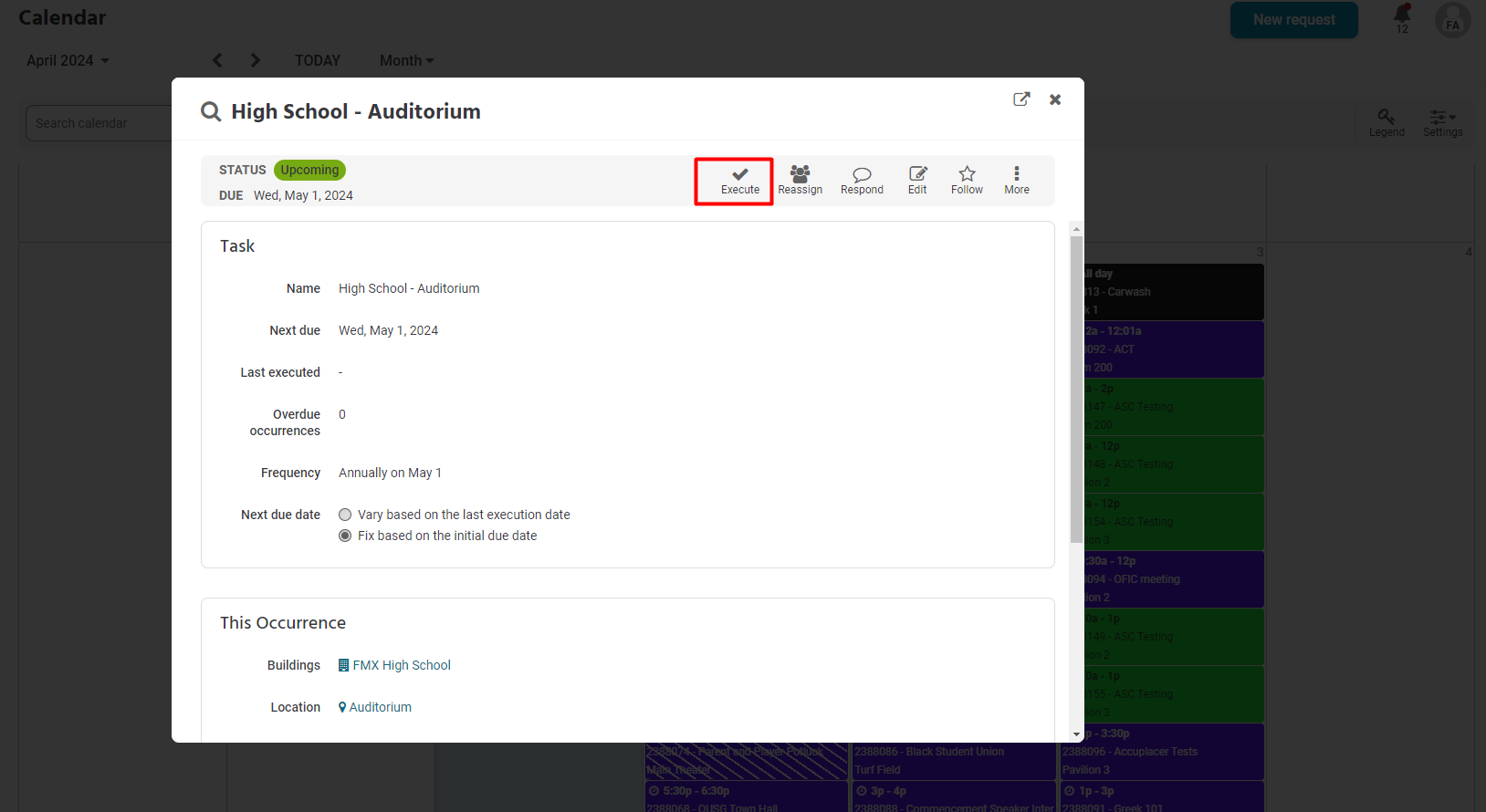Screen dimensions: 1486x812
Task: Open the Auditorium location link
Action: pyautogui.click(x=380, y=707)
